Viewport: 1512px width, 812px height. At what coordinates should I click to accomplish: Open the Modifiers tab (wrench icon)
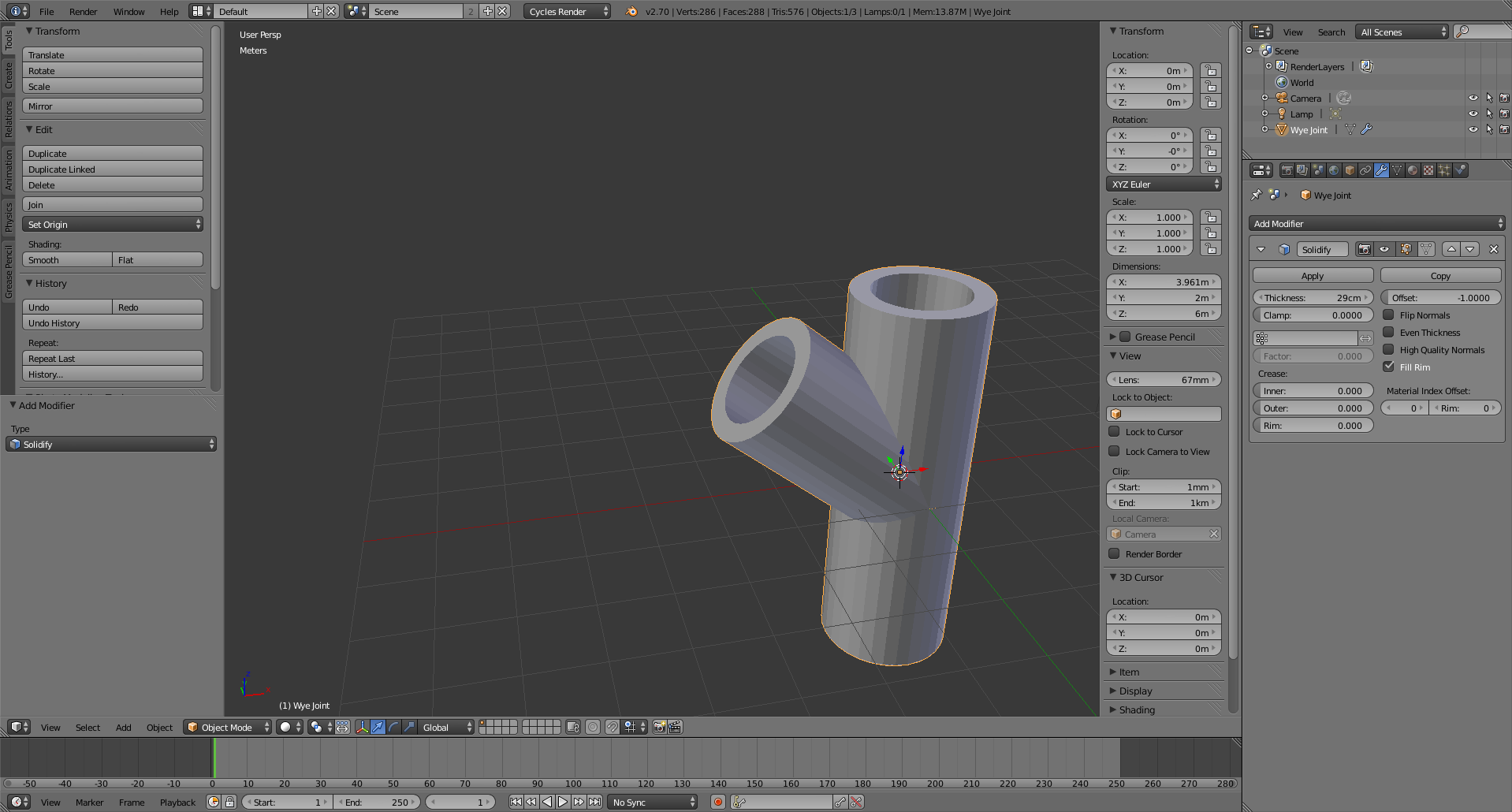(1381, 170)
